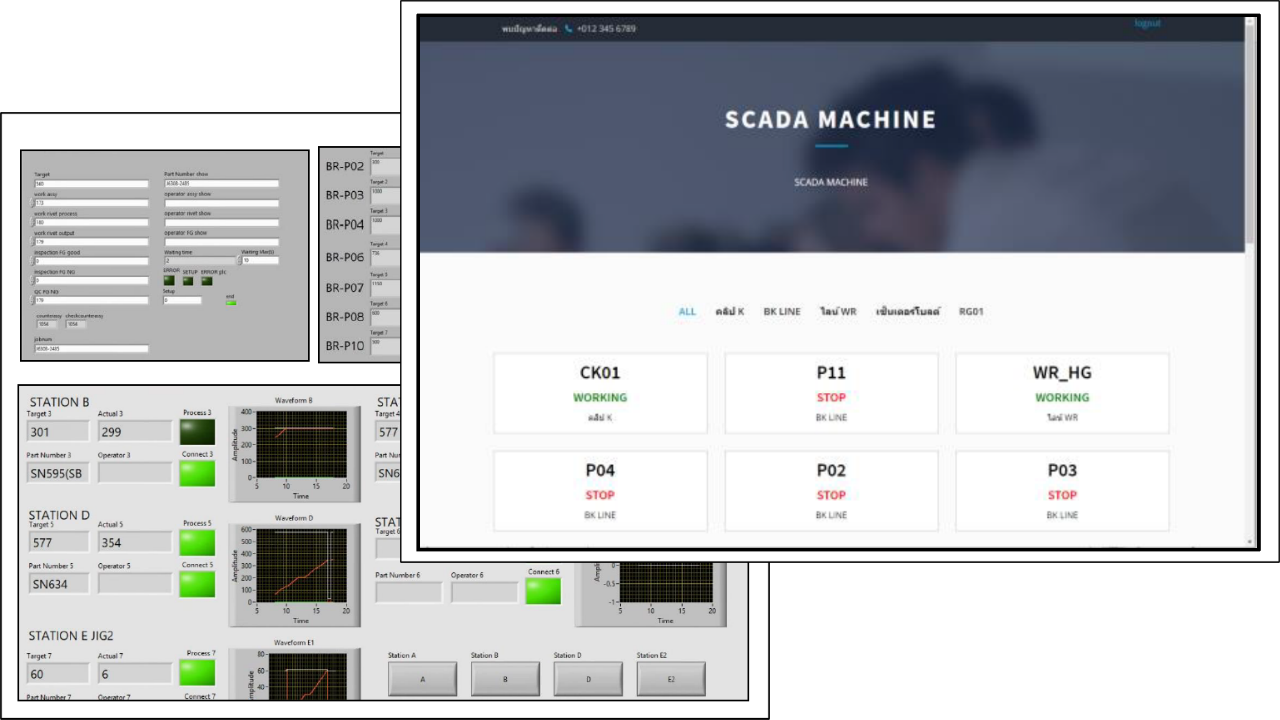Screen dimensions: 1280x720
Task: Click the SETUP indicator LED
Action: pos(188,281)
